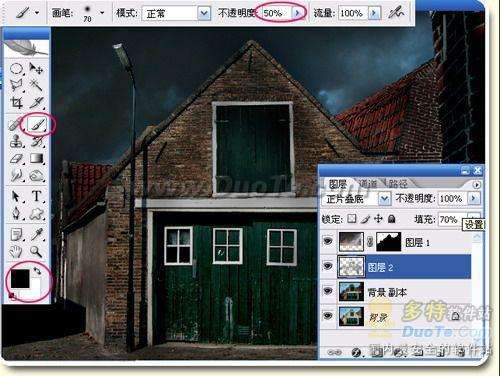
Task: Click the 填充 70% field
Action: (453, 219)
